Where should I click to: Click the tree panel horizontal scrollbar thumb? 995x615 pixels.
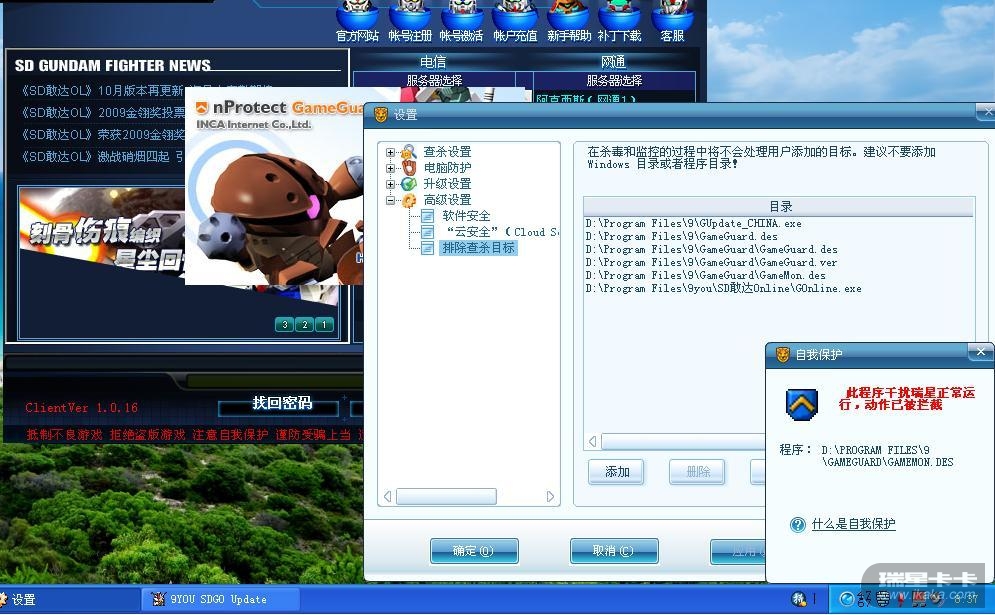(x=446, y=496)
